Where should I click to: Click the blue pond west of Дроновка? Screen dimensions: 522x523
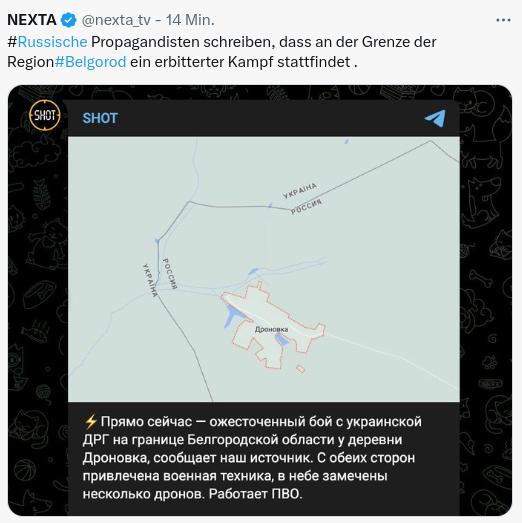(x=232, y=315)
